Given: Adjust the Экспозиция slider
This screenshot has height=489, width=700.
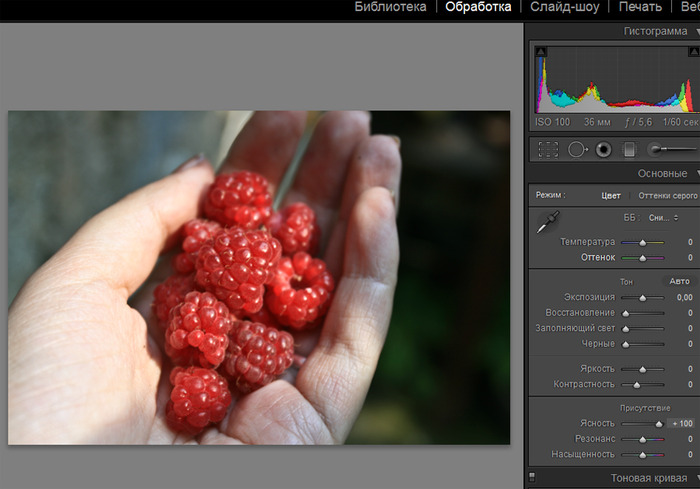Looking at the screenshot, I should pyautogui.click(x=642, y=298).
